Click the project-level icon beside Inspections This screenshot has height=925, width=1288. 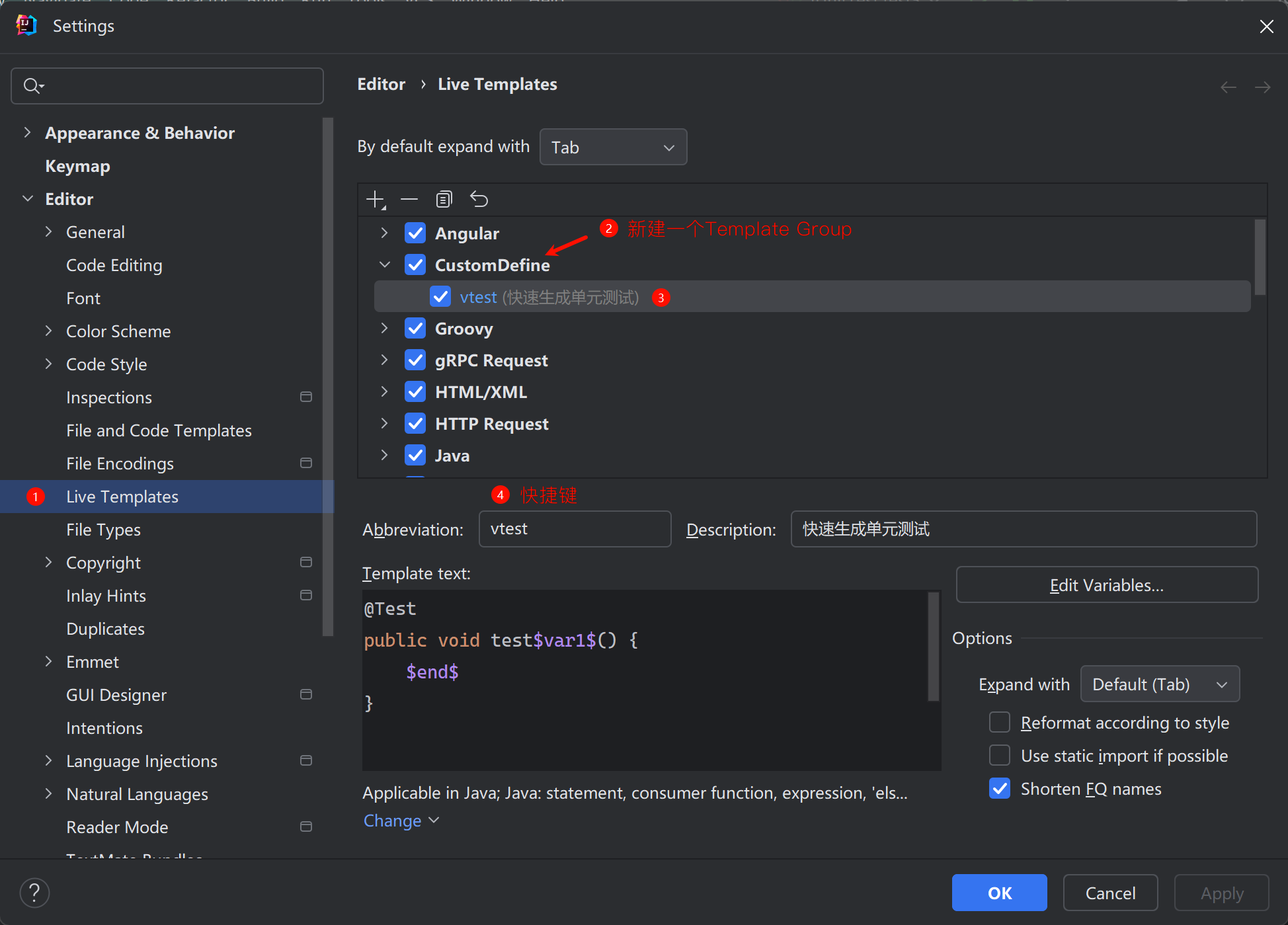306,397
